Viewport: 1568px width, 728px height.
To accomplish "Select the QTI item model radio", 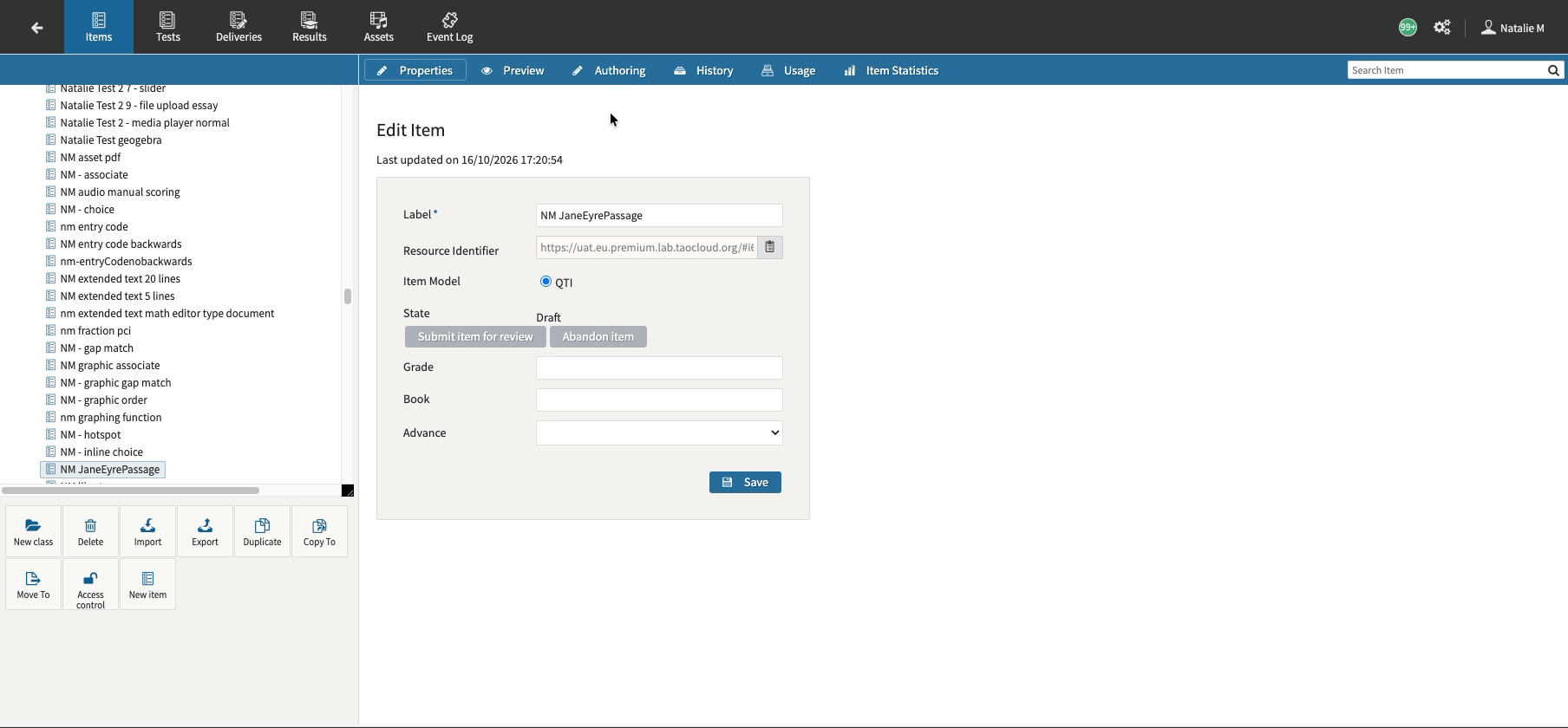I will click(x=546, y=282).
